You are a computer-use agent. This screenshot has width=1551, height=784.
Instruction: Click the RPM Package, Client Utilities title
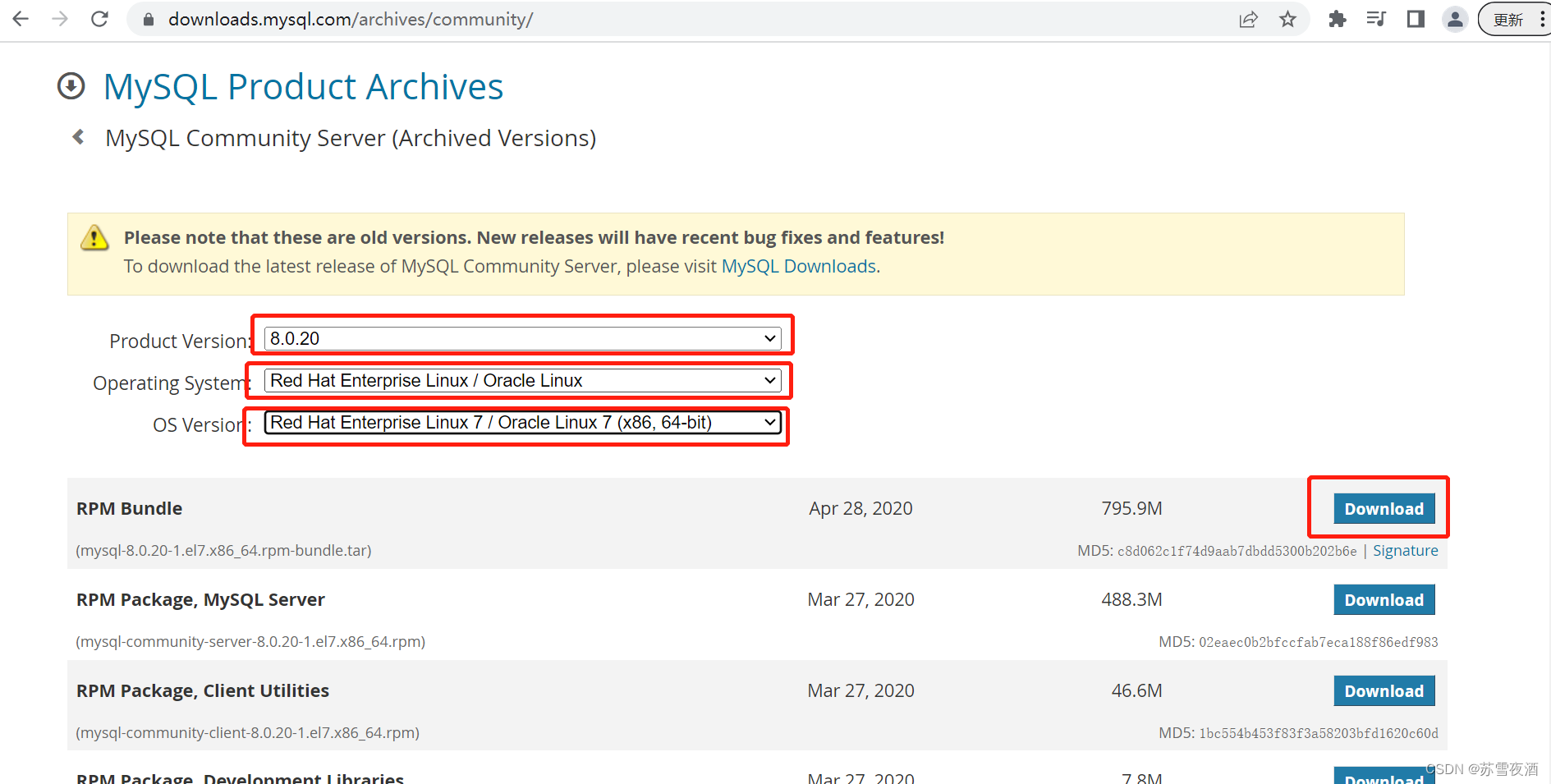click(203, 690)
